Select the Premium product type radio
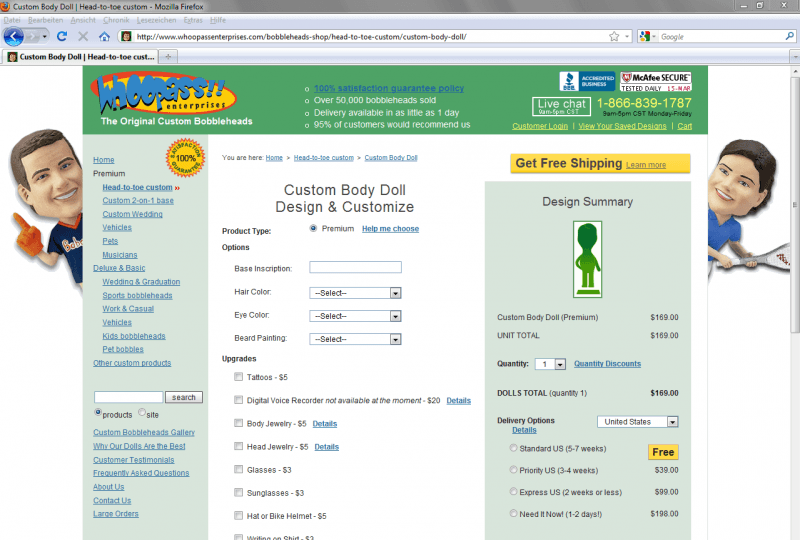800x540 pixels. (313, 228)
